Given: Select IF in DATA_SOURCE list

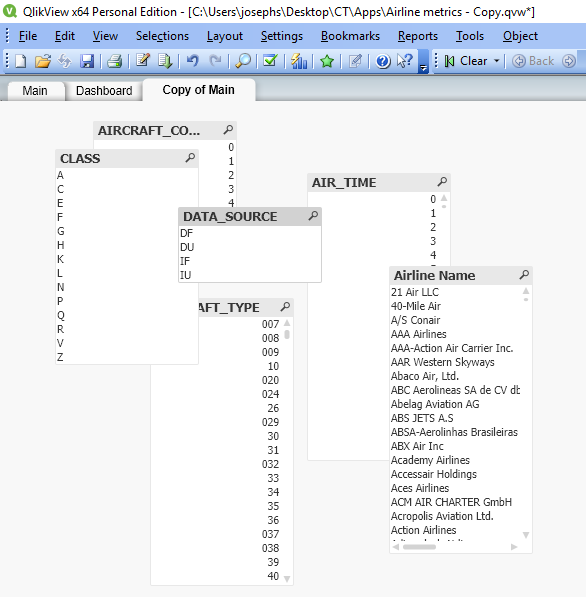Looking at the screenshot, I should [250, 261].
